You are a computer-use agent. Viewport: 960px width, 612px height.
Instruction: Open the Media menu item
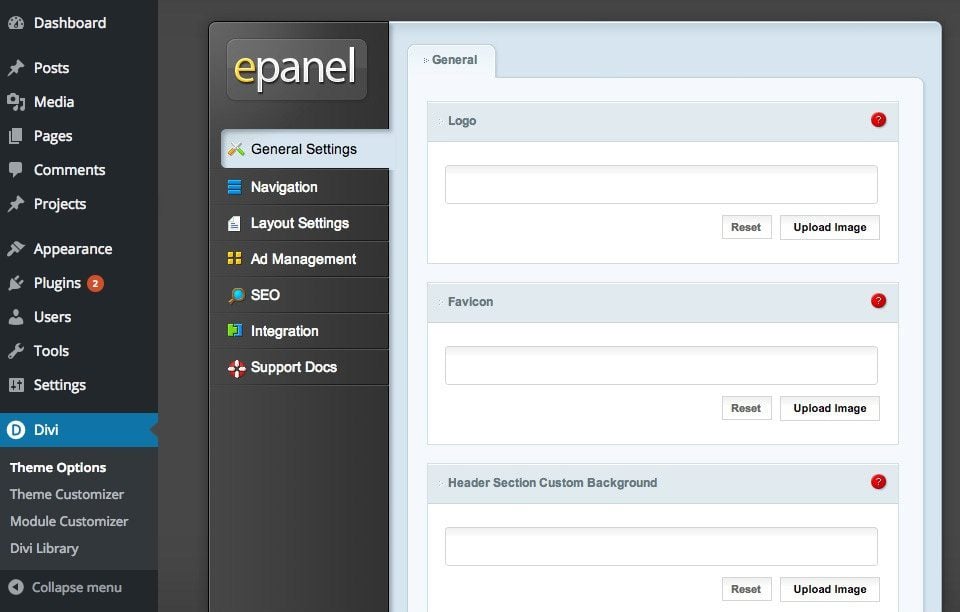coord(79,102)
